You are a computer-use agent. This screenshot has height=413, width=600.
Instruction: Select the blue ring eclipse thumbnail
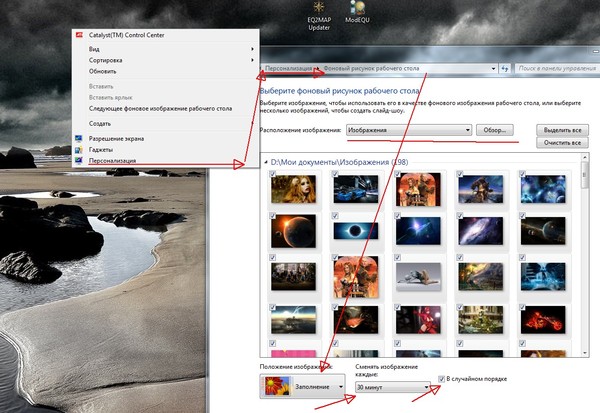coord(356,231)
